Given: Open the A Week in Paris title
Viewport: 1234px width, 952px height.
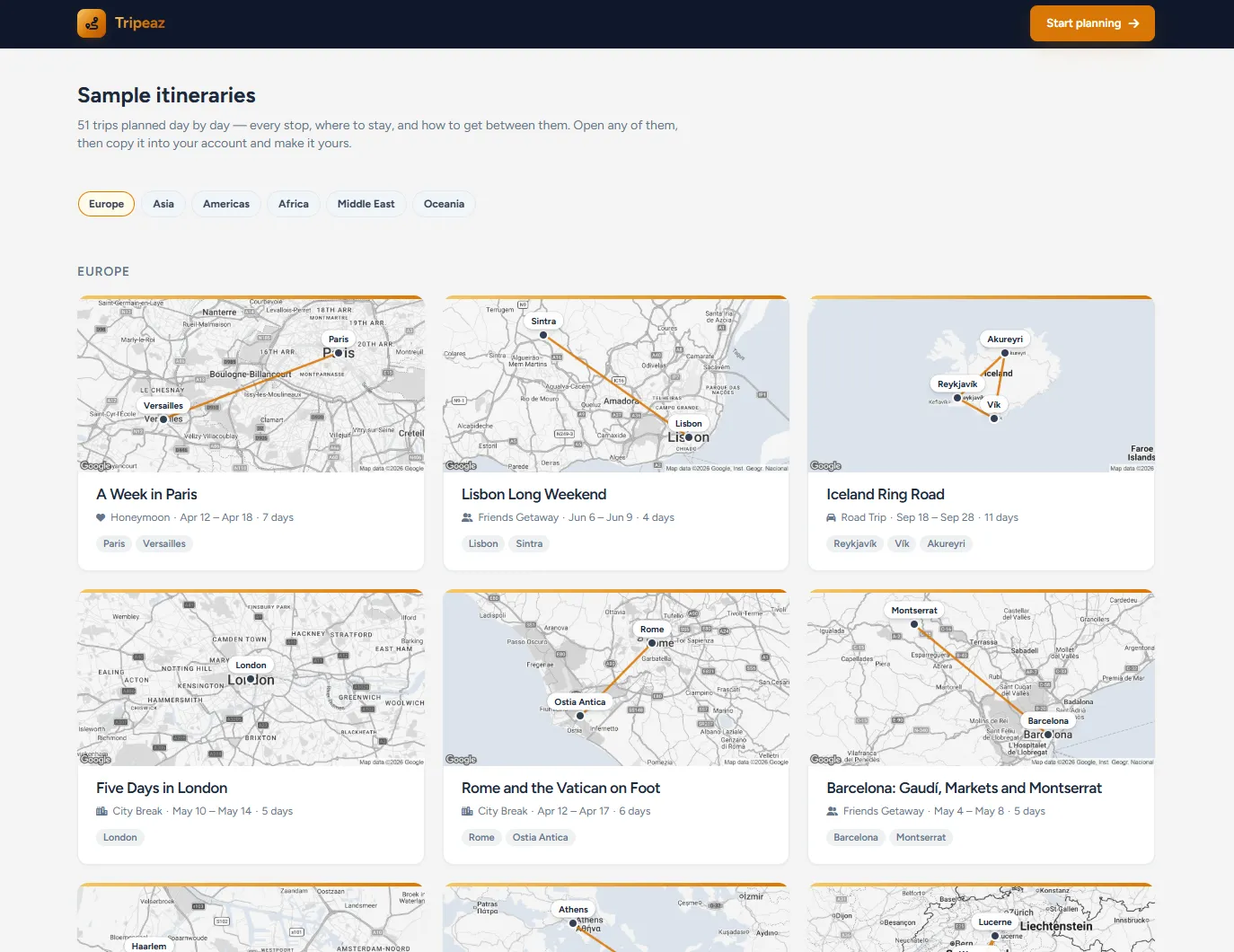Looking at the screenshot, I should click(146, 494).
